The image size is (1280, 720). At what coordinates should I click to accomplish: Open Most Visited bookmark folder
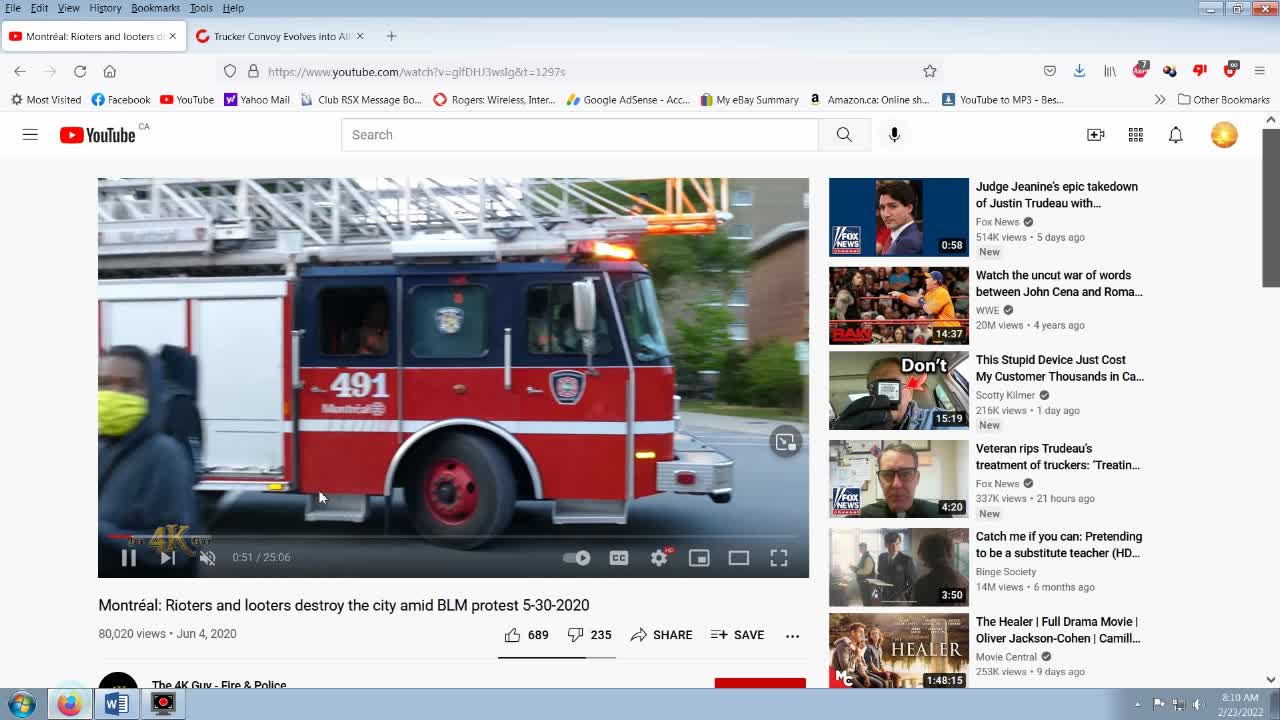(46, 100)
